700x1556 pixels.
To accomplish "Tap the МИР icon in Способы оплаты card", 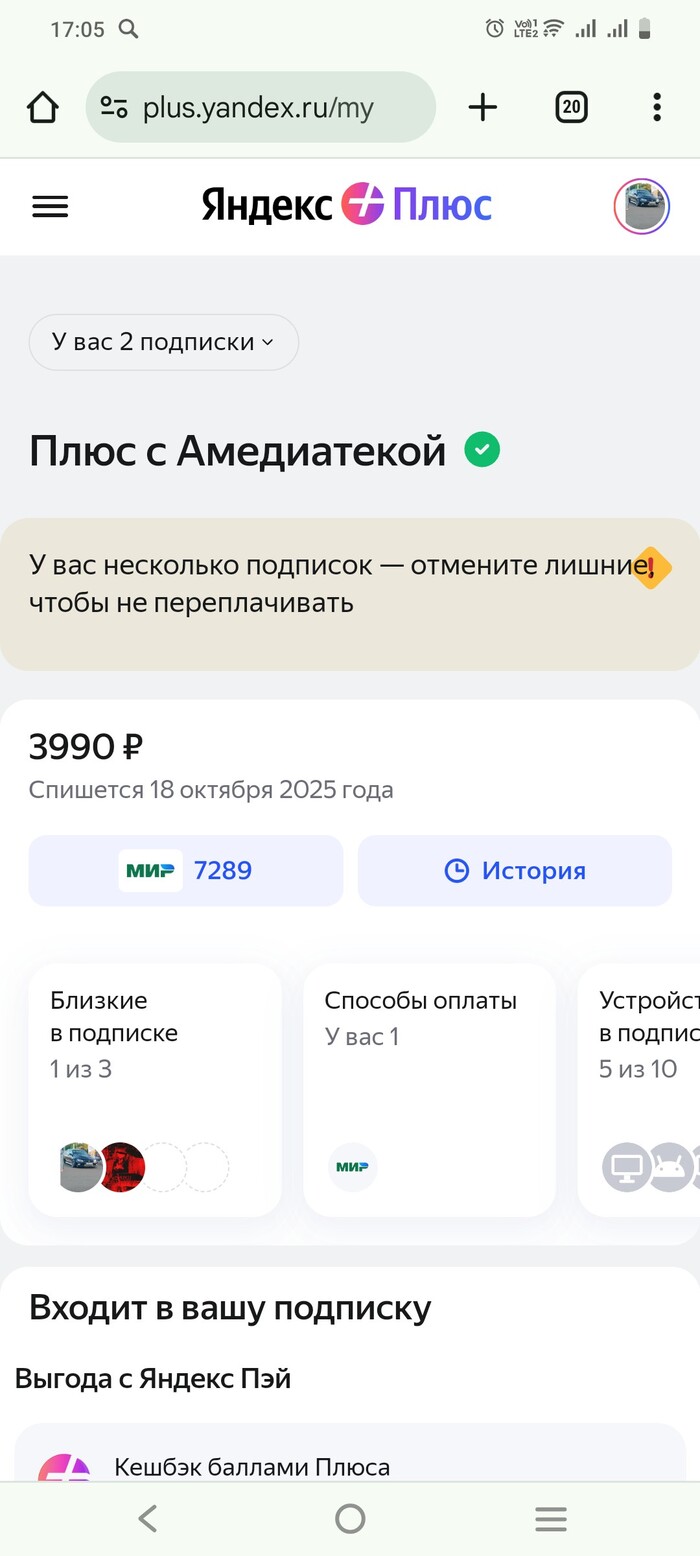I will pyautogui.click(x=351, y=1166).
